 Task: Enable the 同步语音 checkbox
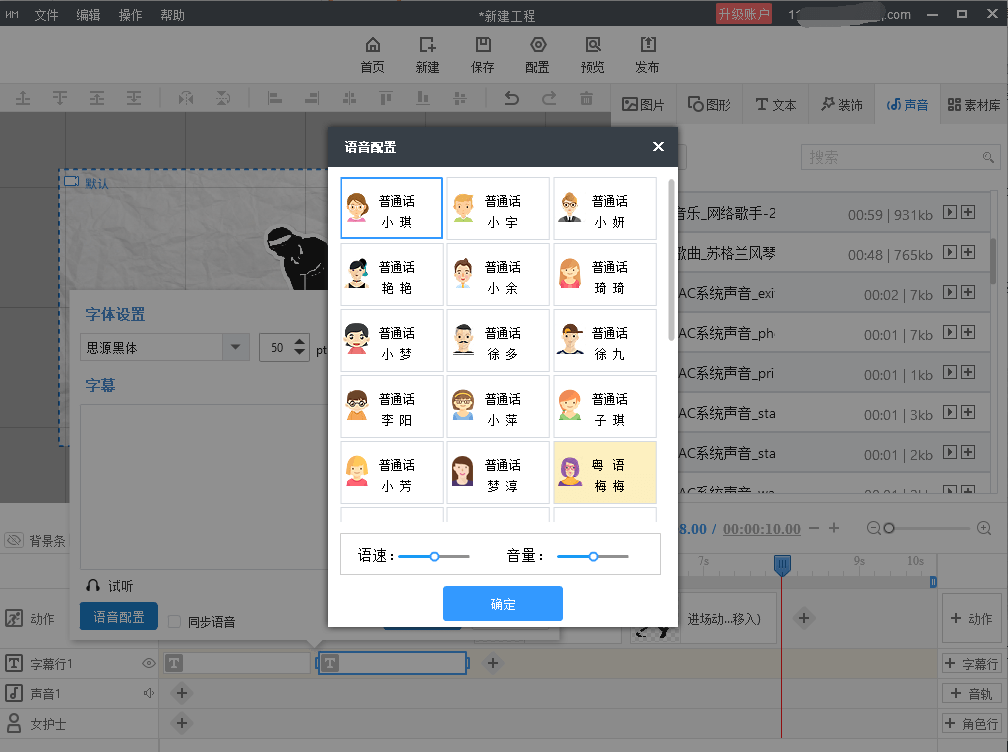[175, 621]
